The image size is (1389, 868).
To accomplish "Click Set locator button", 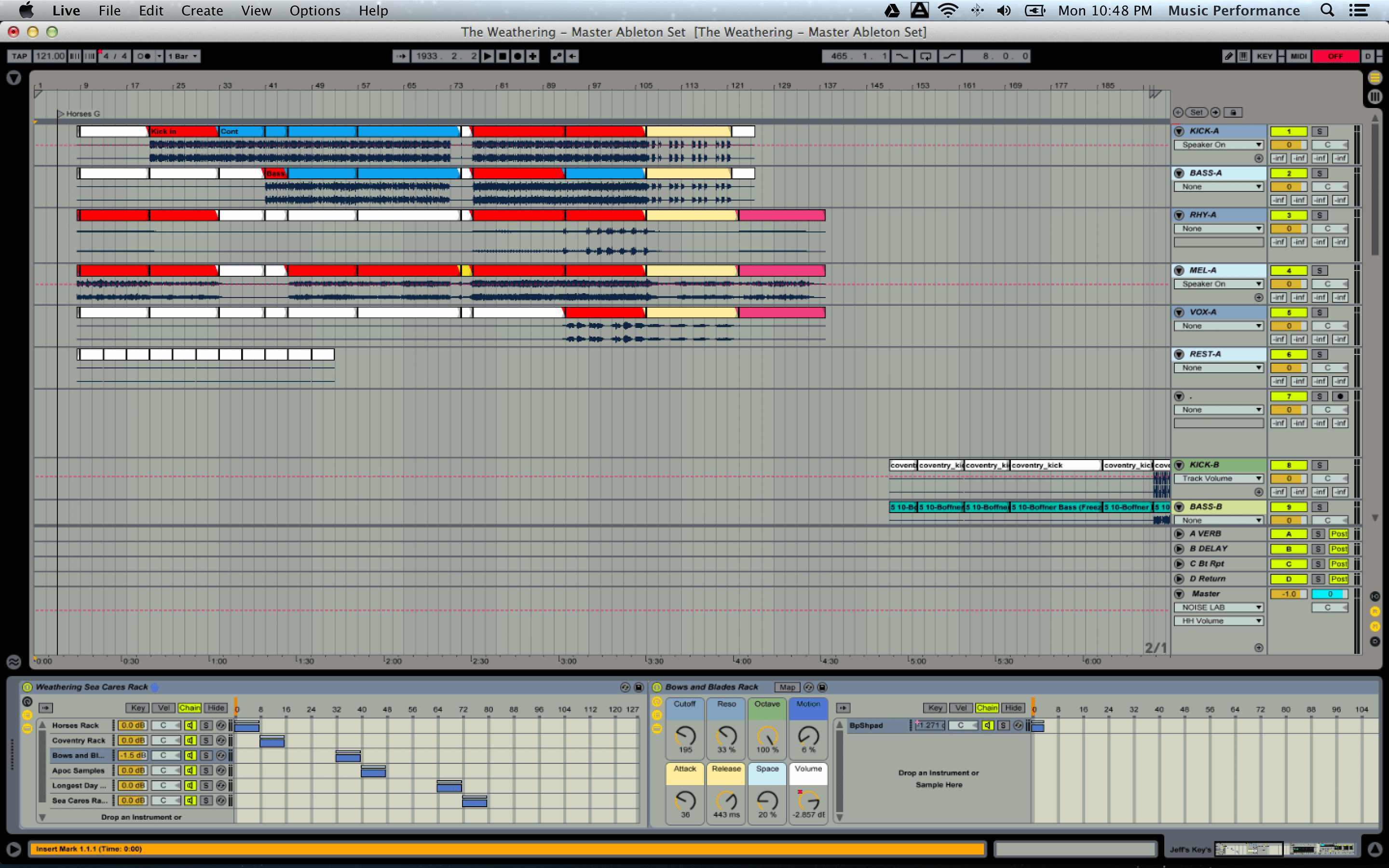I will (1196, 112).
